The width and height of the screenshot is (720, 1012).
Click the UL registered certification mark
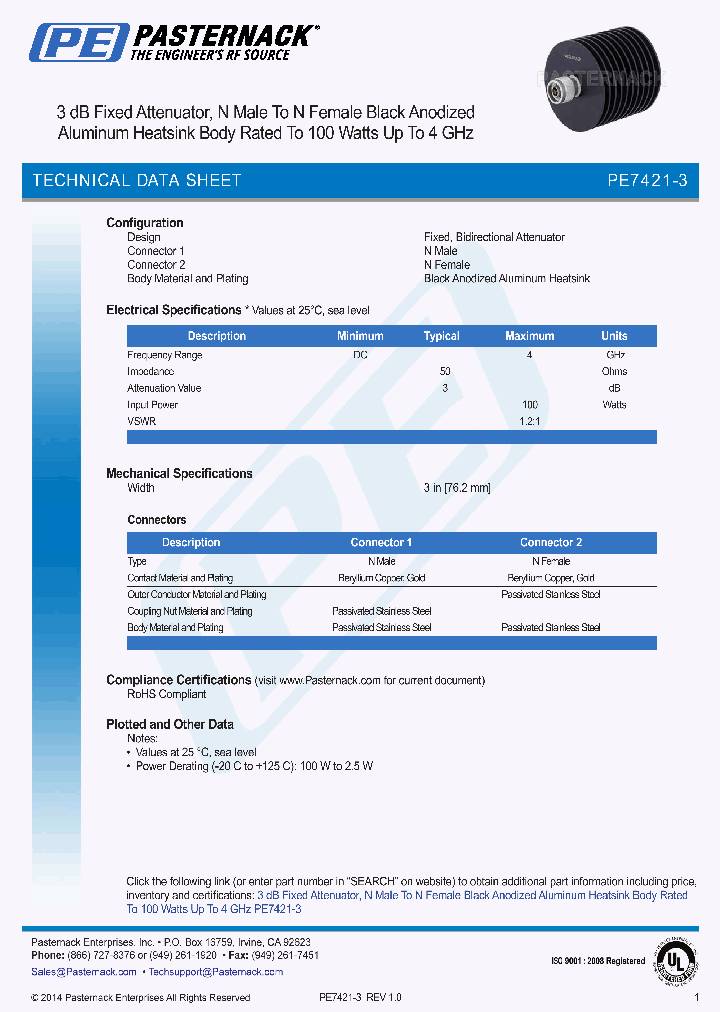tap(675, 962)
